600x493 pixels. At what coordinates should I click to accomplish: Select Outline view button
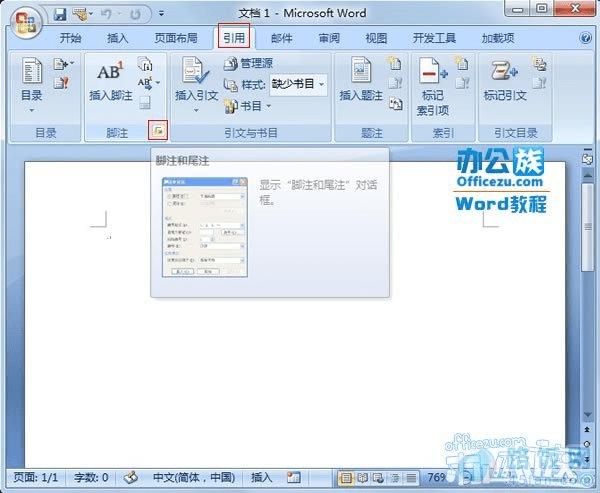click(x=395, y=478)
